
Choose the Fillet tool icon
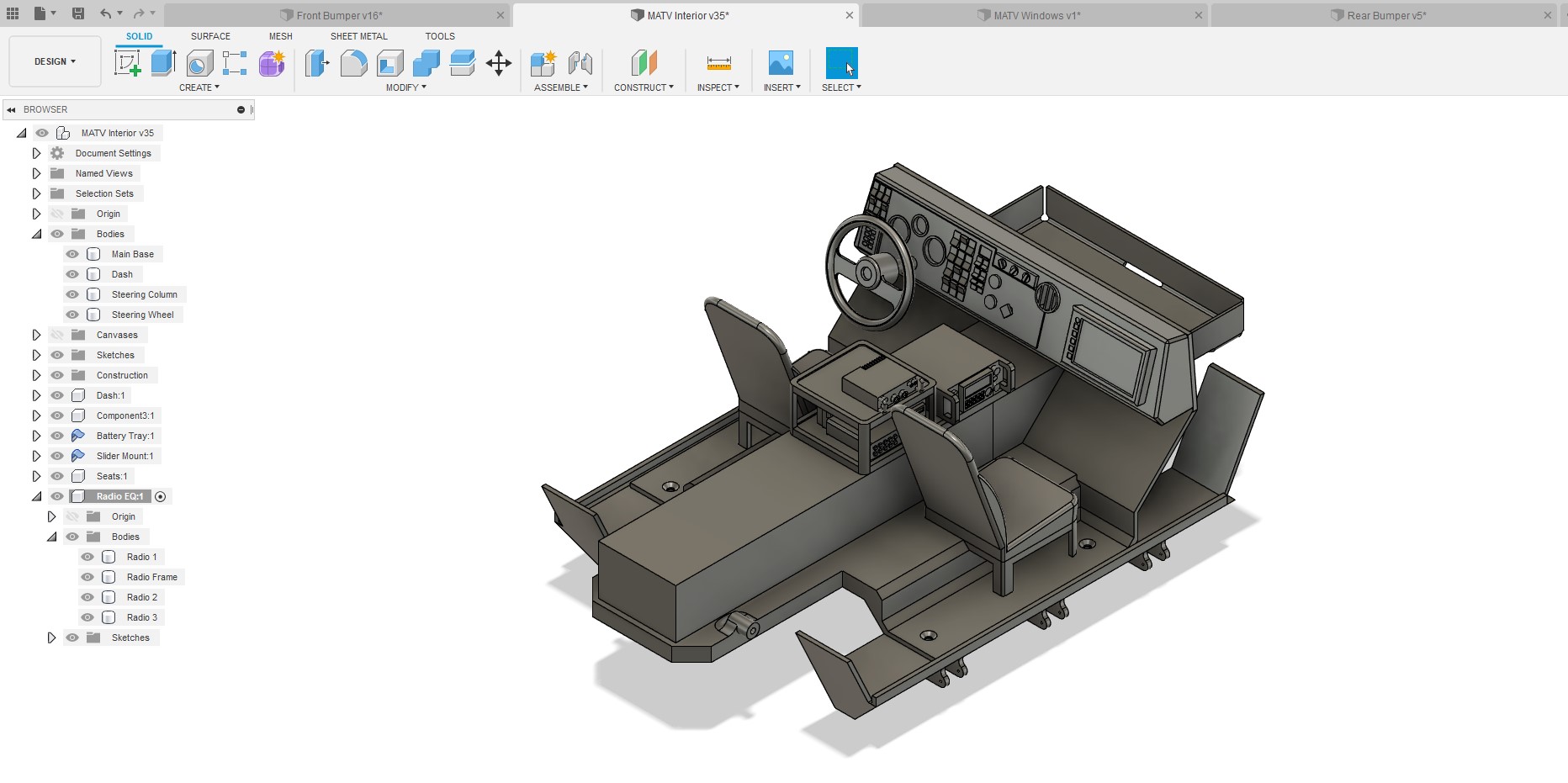(x=353, y=63)
